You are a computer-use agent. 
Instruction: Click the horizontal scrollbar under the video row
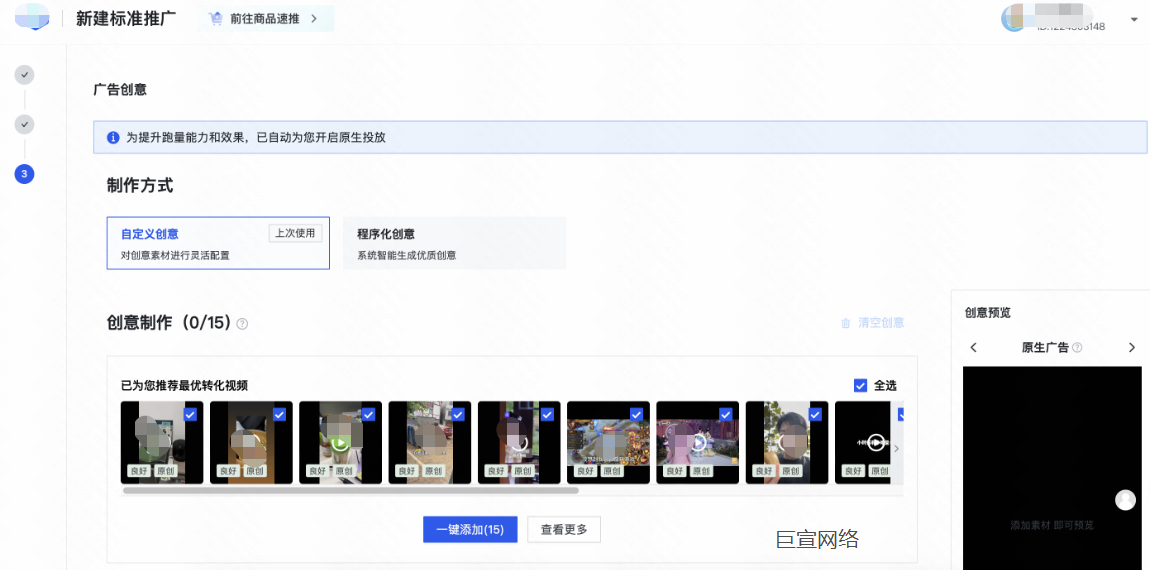(x=351, y=490)
